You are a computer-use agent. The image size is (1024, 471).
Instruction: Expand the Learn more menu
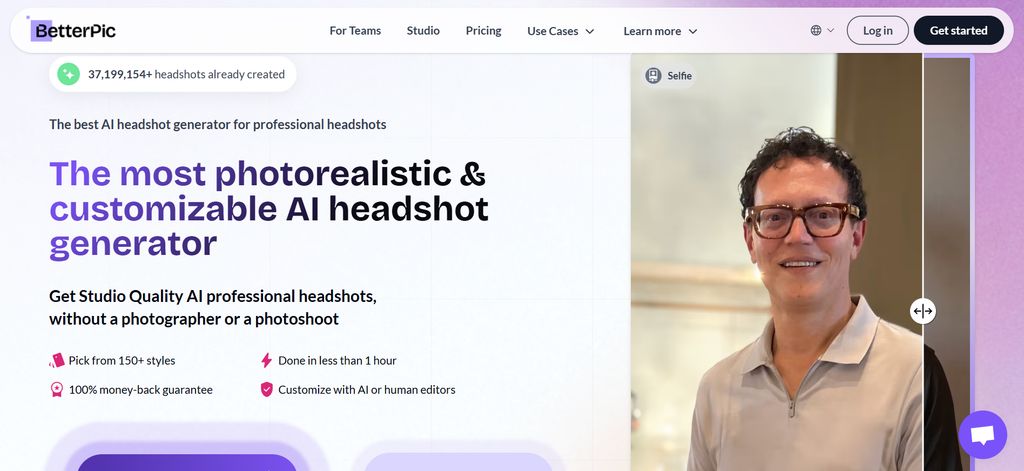tap(660, 31)
